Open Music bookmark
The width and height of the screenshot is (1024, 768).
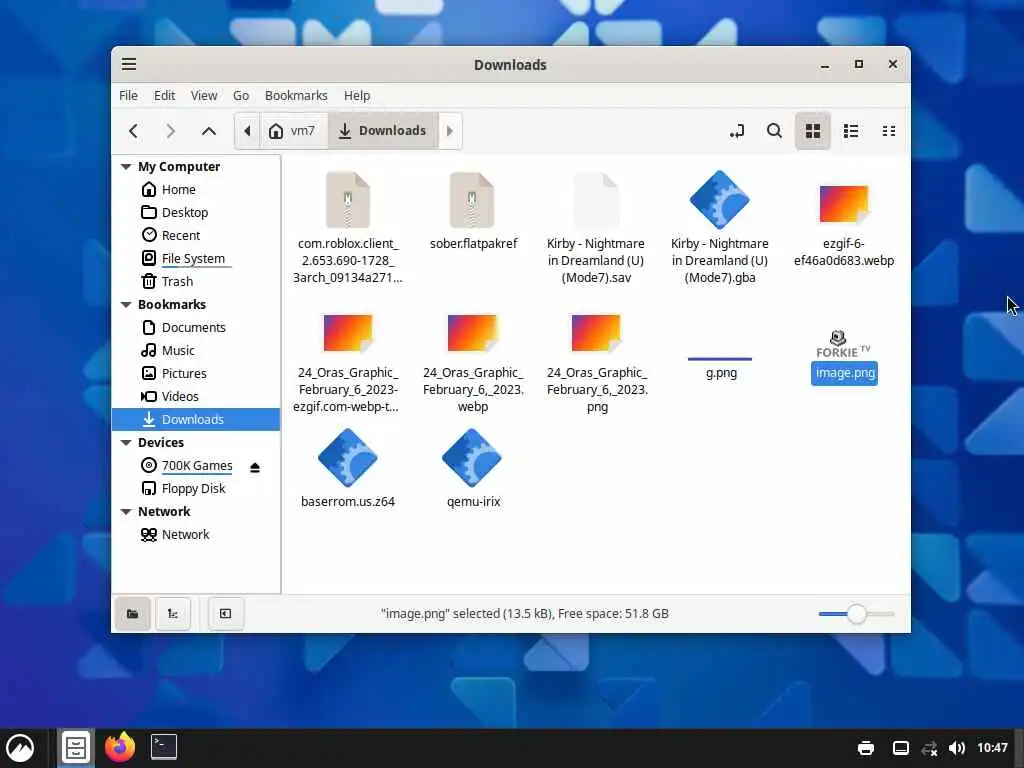(196, 350)
